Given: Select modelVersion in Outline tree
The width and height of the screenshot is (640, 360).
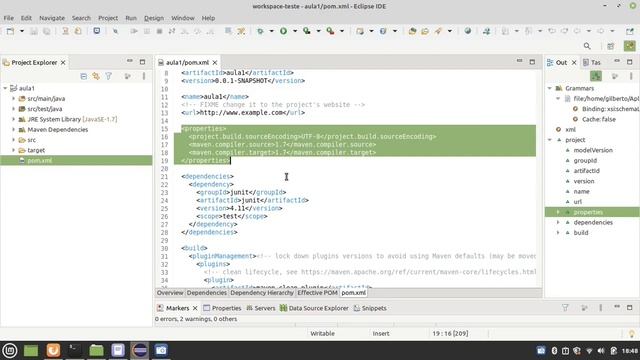Looking at the screenshot, I should [x=593, y=150].
